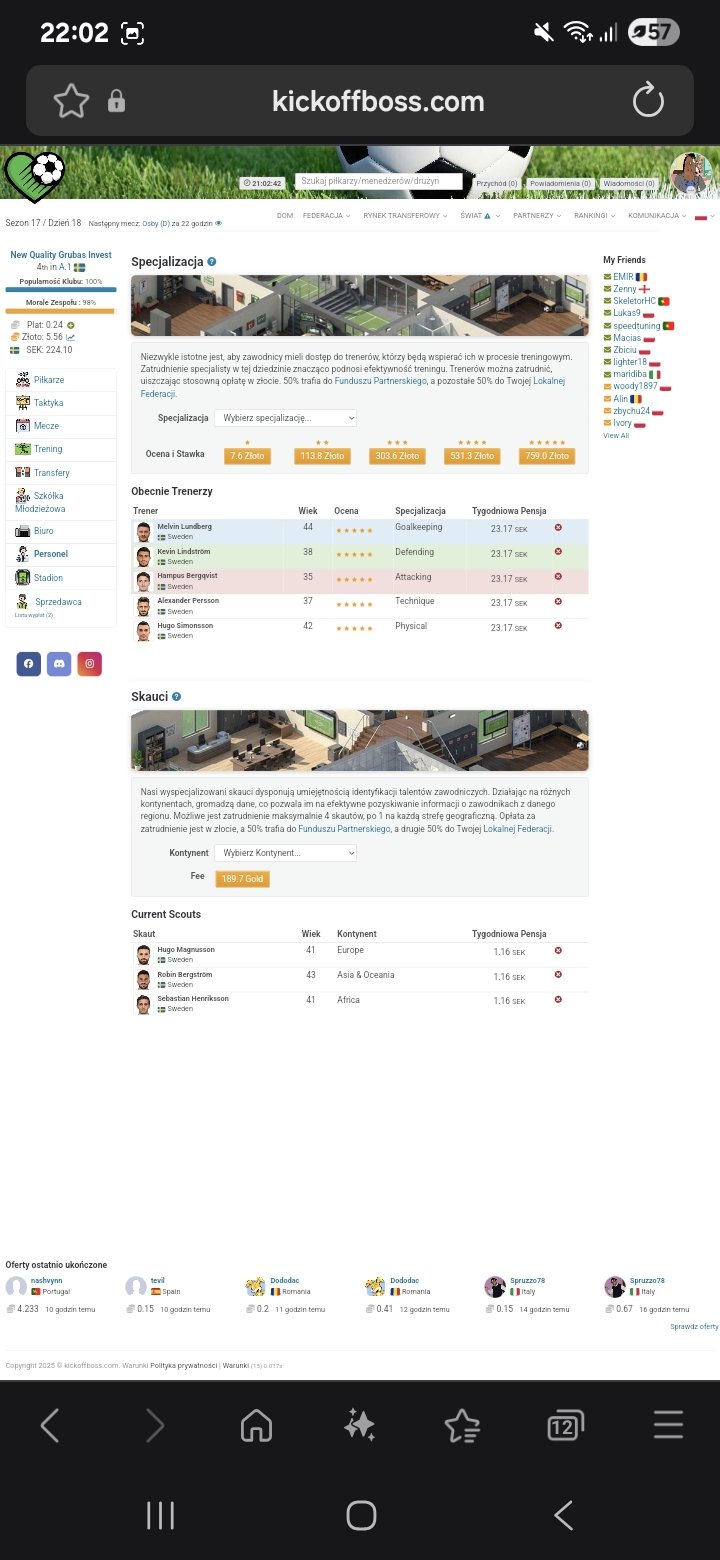Open the Instagram social icon
The width and height of the screenshot is (720, 1560).
[x=90, y=664]
